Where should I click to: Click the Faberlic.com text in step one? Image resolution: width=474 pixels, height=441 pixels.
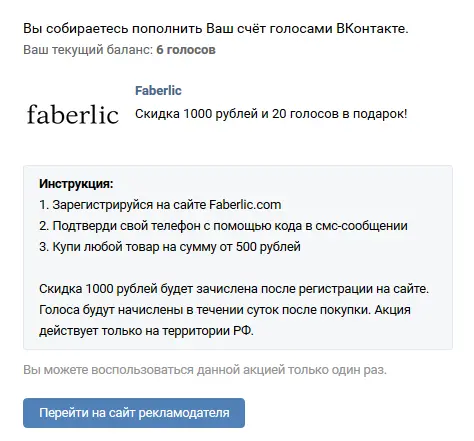(245, 205)
